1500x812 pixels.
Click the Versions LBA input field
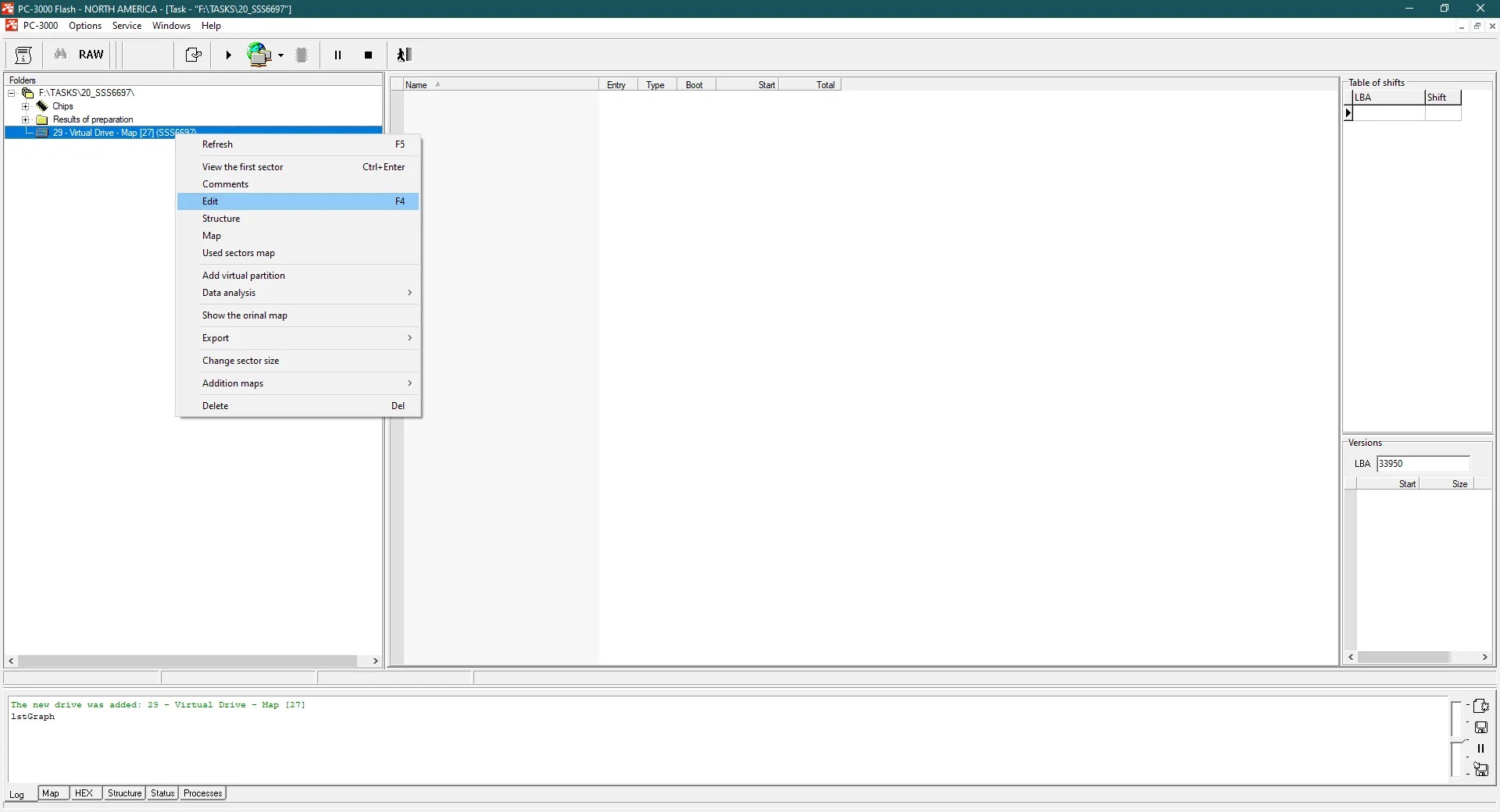tap(1422, 464)
